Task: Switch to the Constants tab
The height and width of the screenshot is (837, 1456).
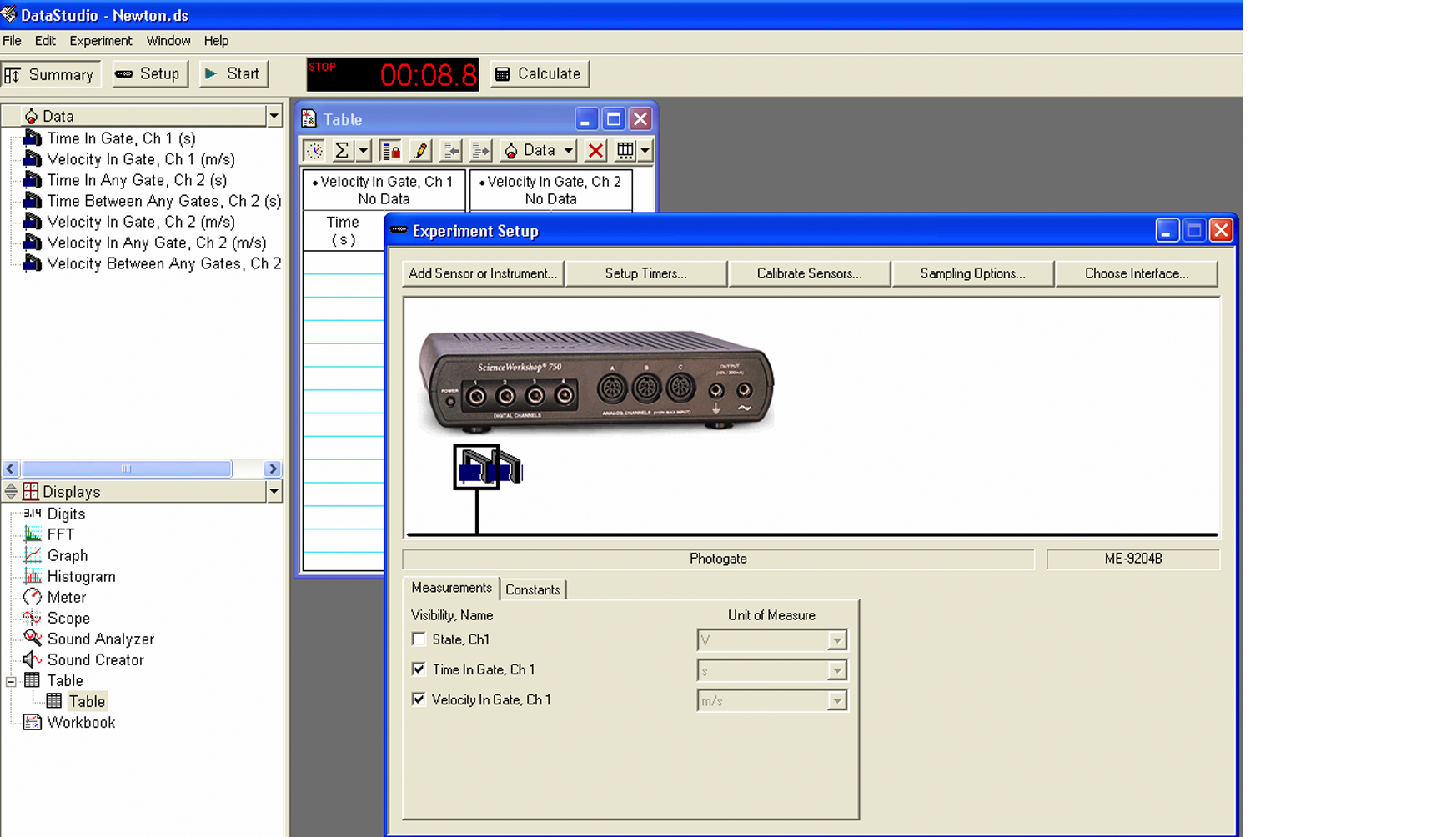Action: pyautogui.click(x=532, y=589)
